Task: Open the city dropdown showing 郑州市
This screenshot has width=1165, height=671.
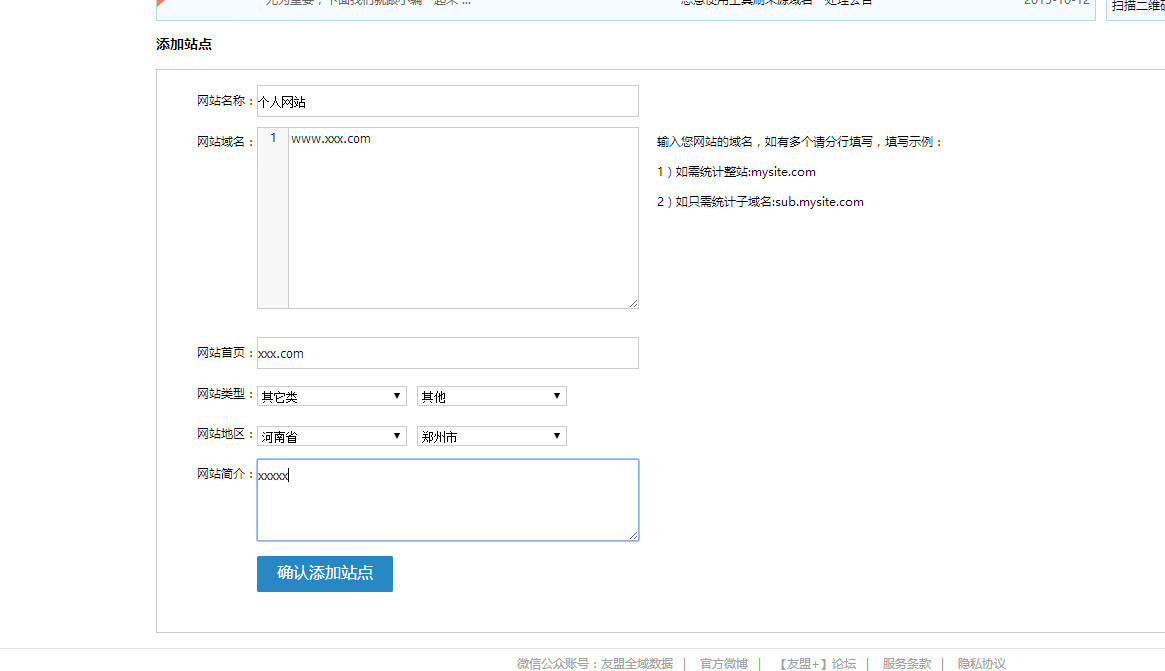Action: coord(490,435)
